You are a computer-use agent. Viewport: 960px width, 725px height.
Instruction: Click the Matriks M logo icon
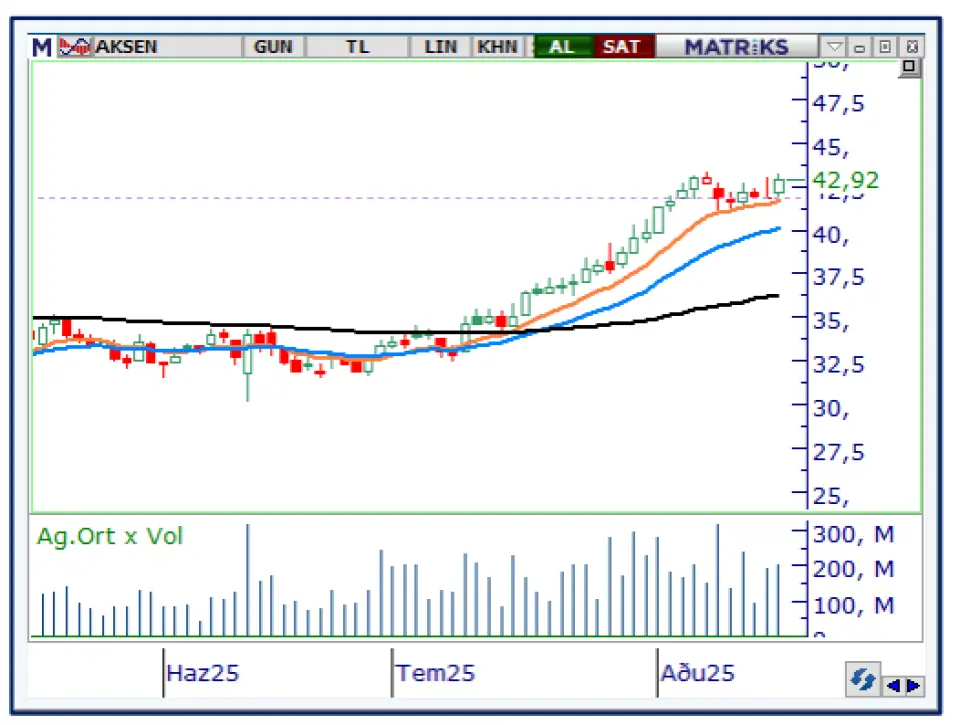click(x=42, y=47)
